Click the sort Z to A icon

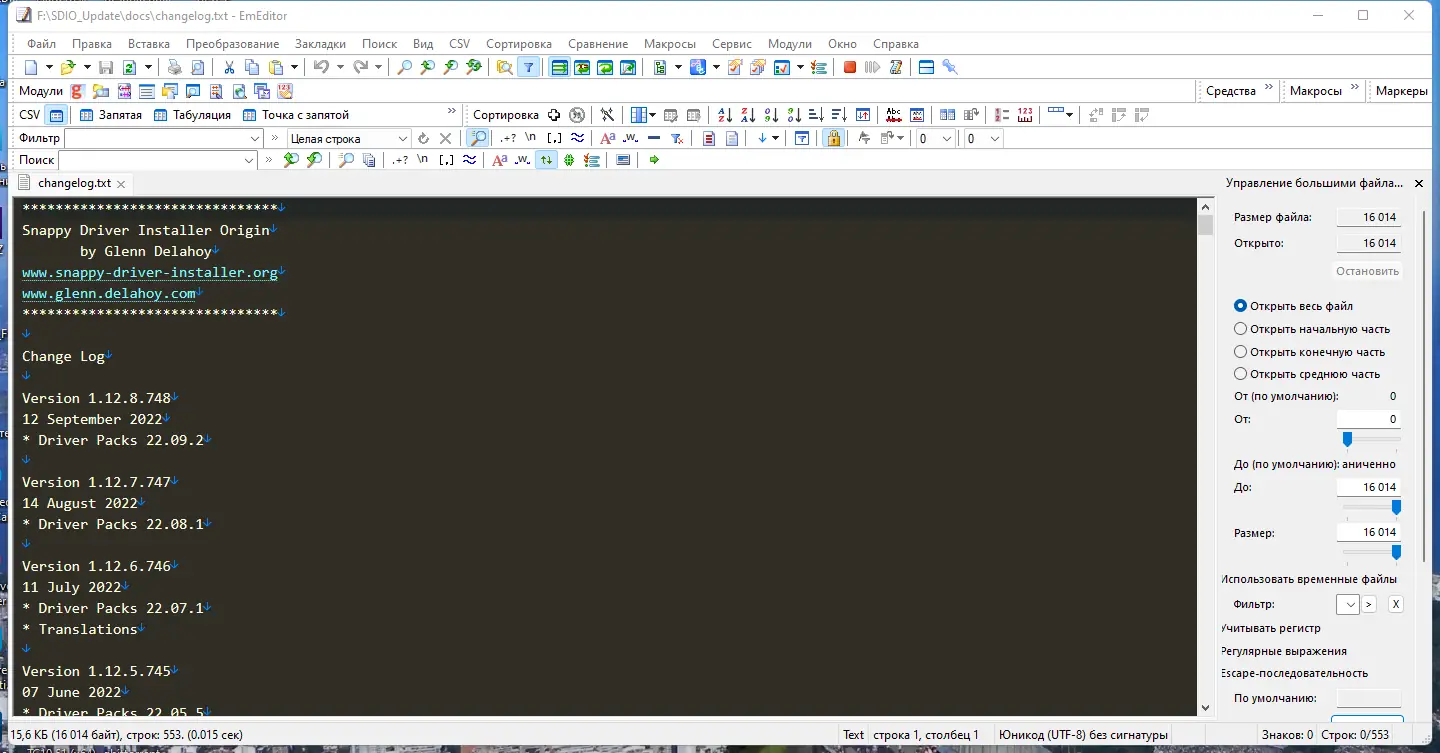748,115
